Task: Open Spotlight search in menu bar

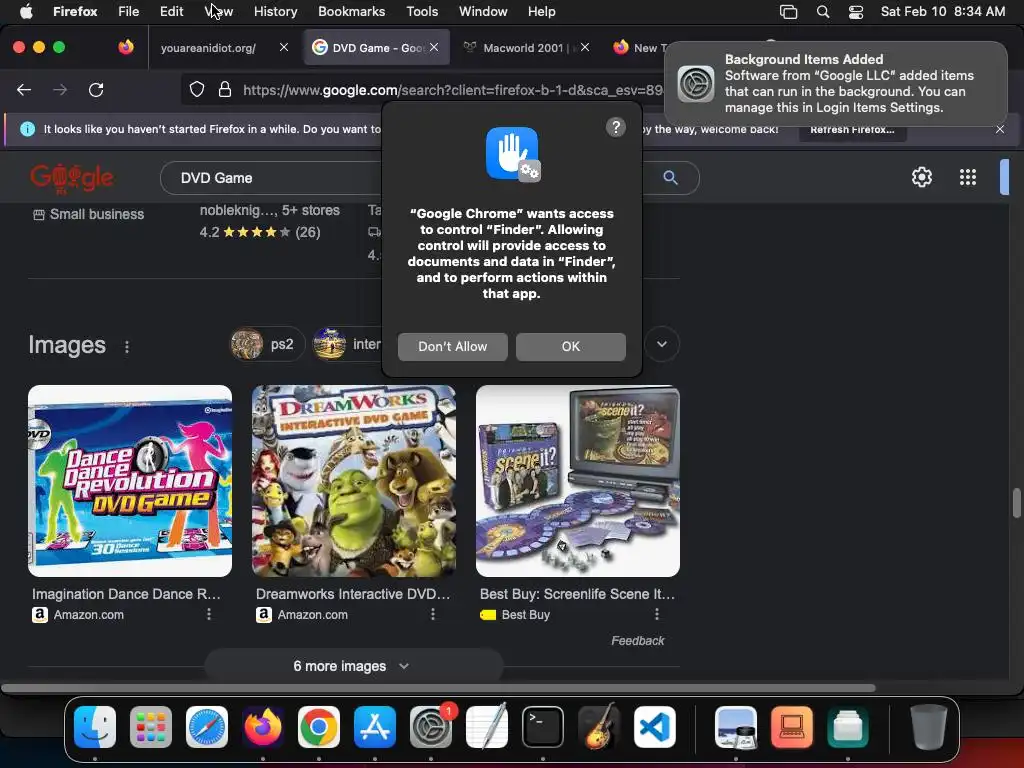Action: [823, 12]
